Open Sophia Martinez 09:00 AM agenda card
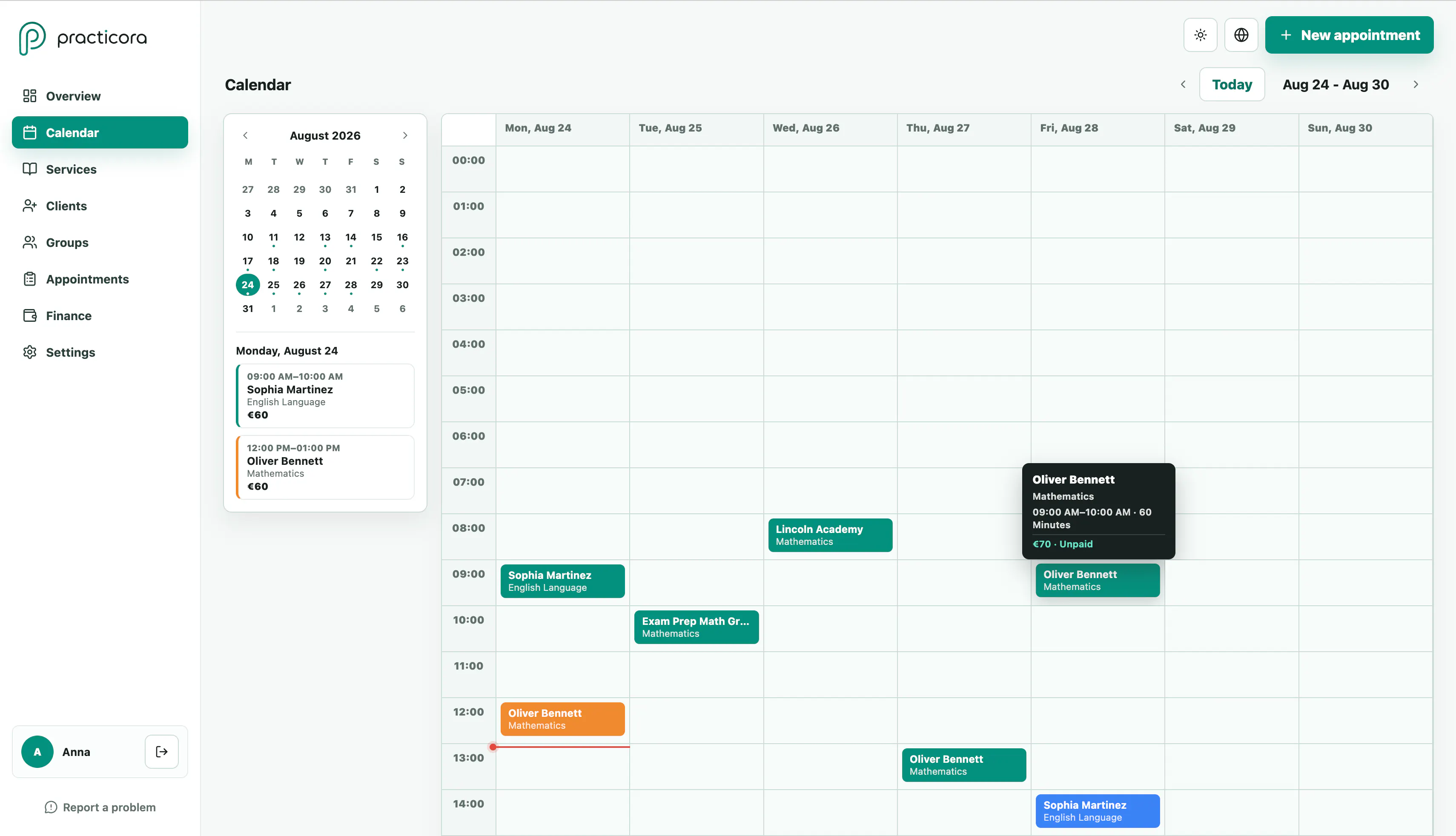 click(325, 395)
